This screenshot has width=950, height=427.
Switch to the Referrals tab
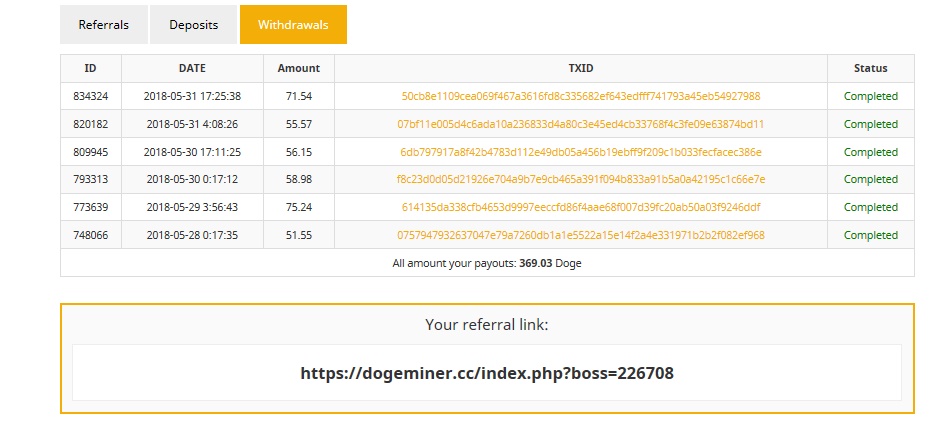point(104,25)
